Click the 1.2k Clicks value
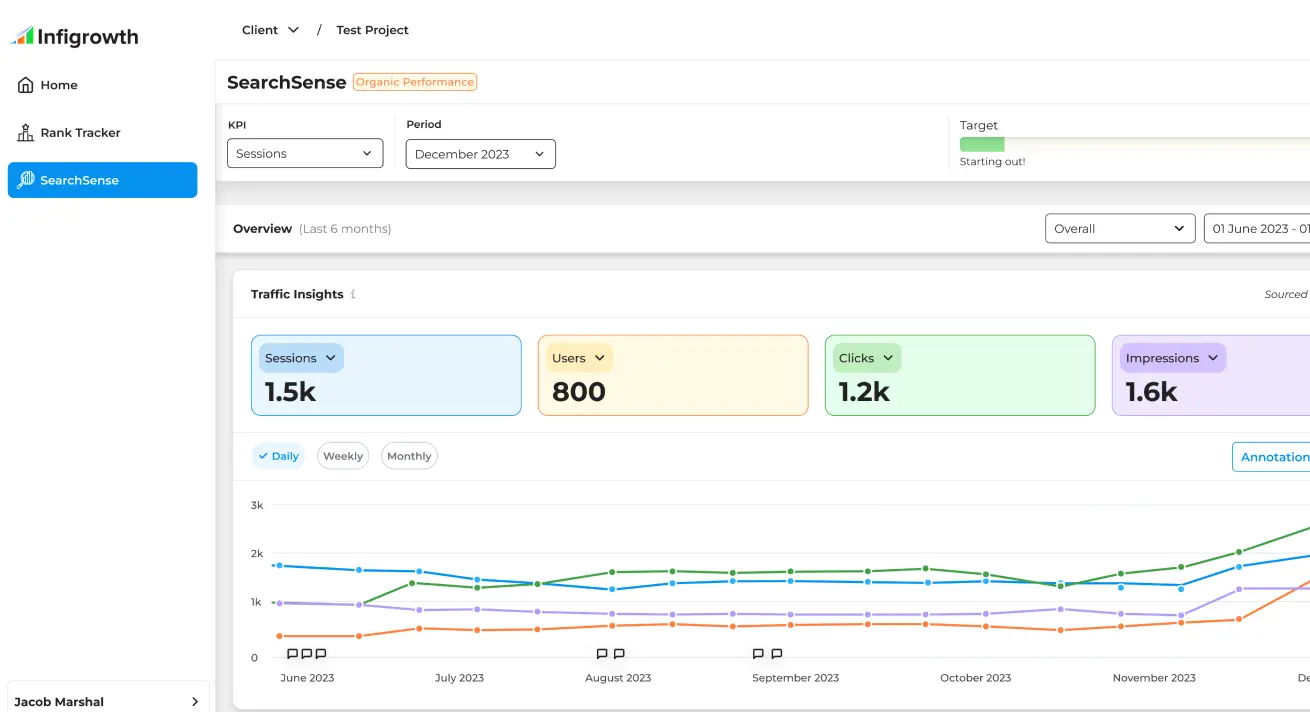The height and width of the screenshot is (712, 1310). 864,392
